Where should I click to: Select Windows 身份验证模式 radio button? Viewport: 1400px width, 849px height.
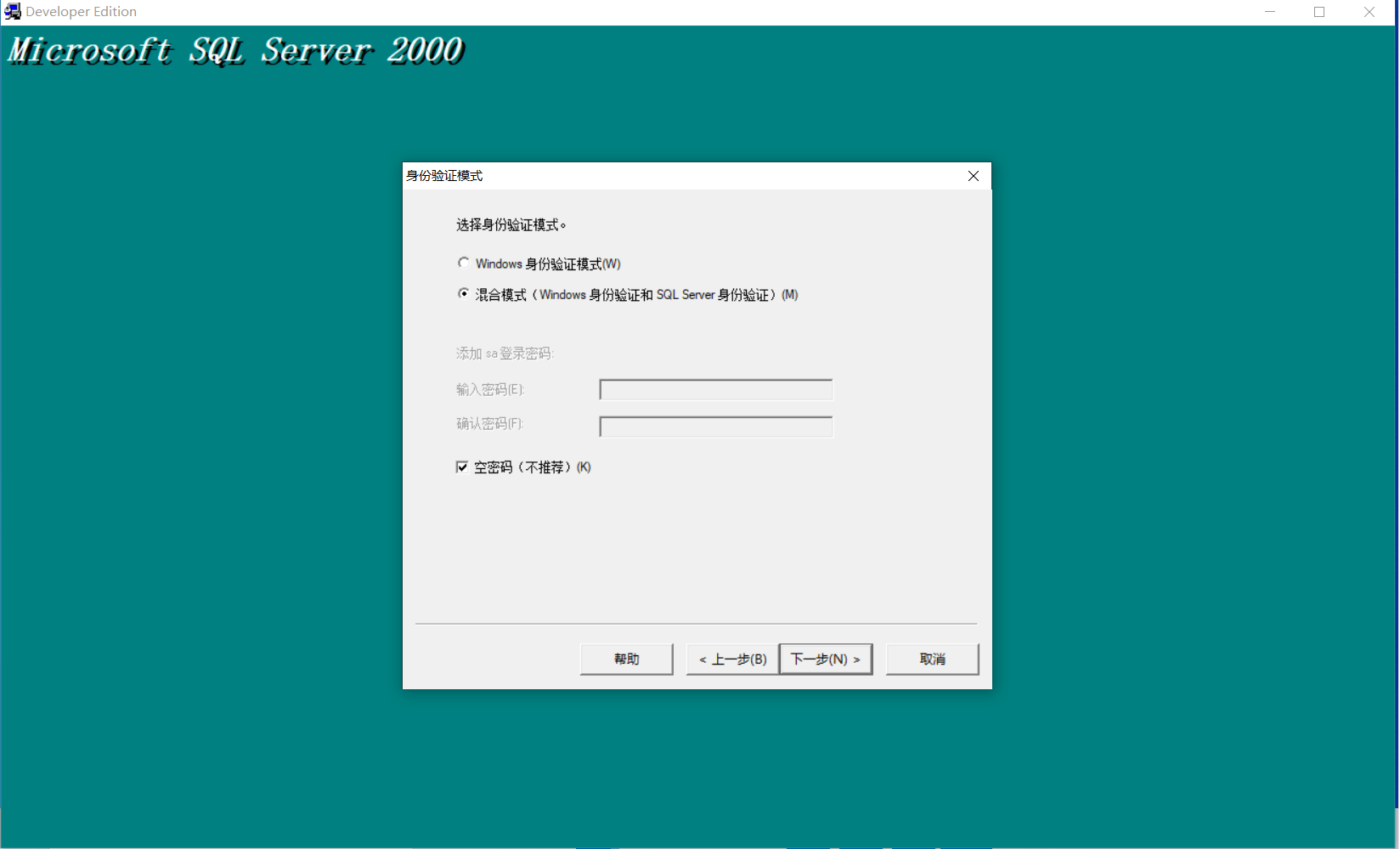point(464,263)
